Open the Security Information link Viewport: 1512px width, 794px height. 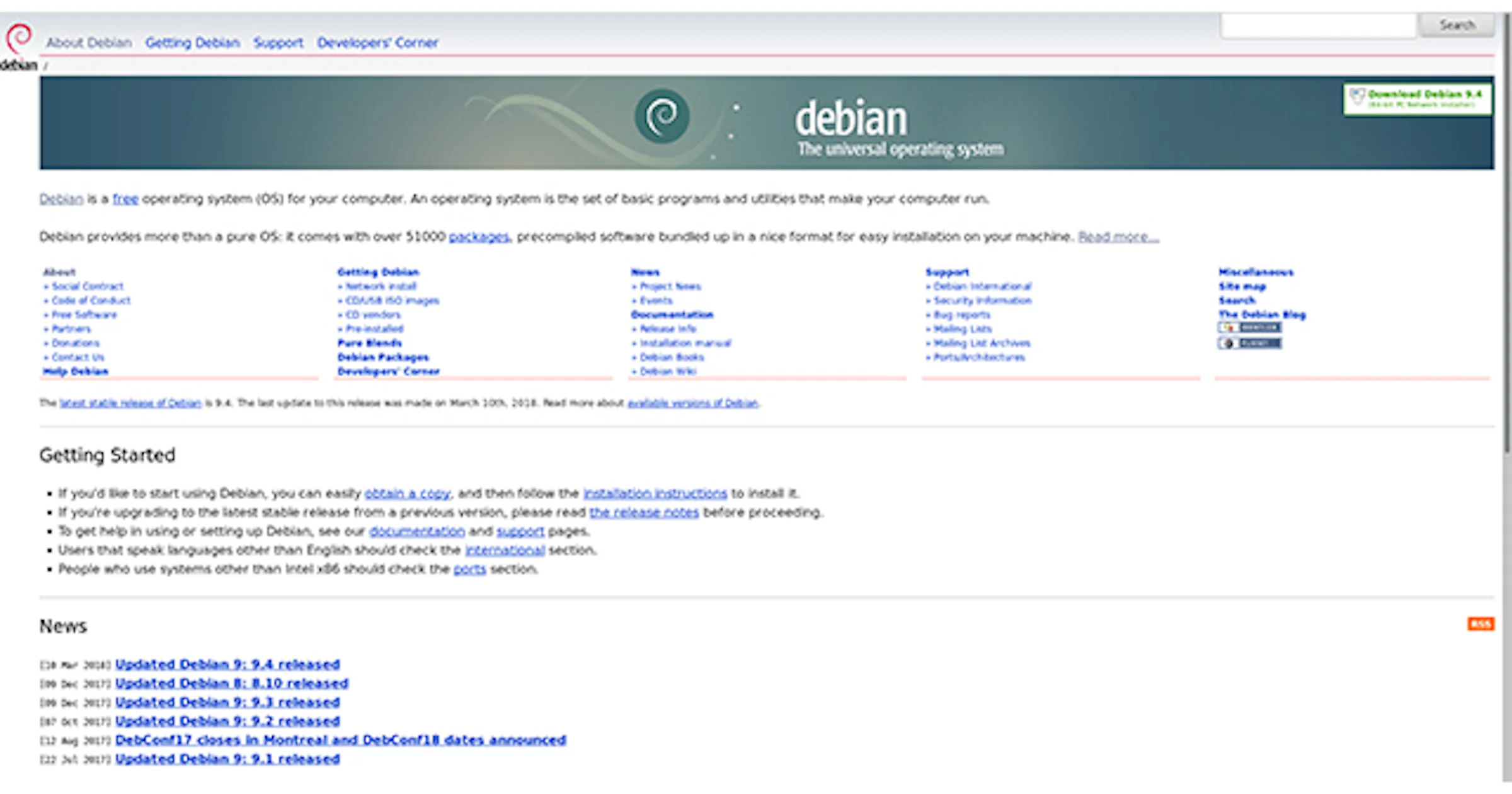[983, 301]
